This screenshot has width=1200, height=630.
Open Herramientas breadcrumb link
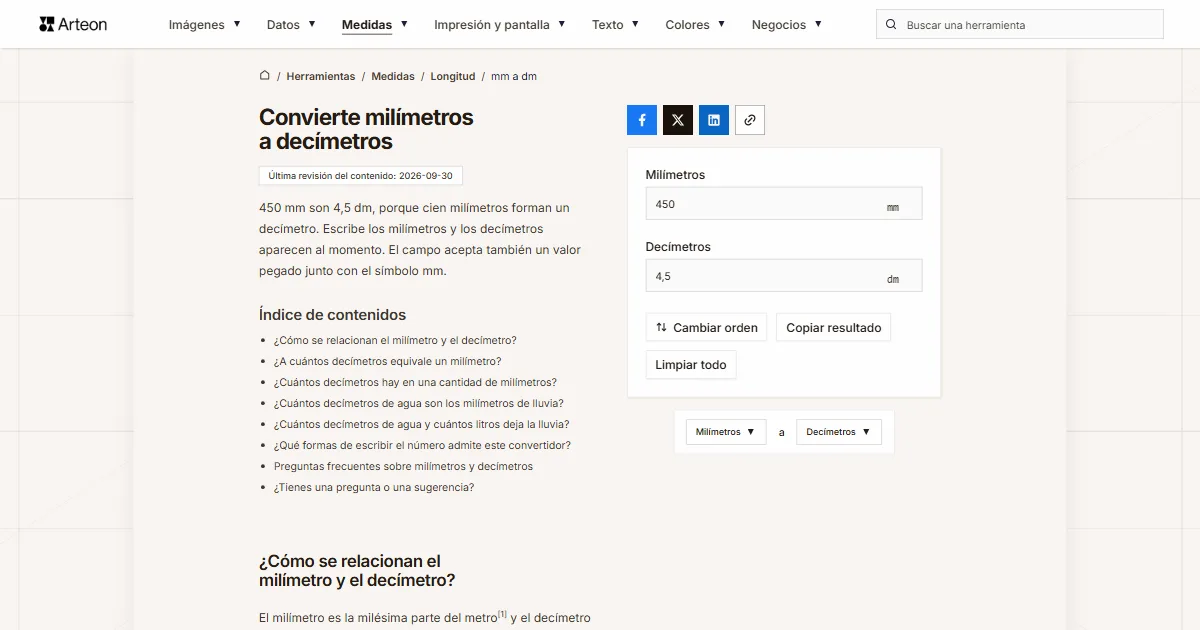point(321,76)
